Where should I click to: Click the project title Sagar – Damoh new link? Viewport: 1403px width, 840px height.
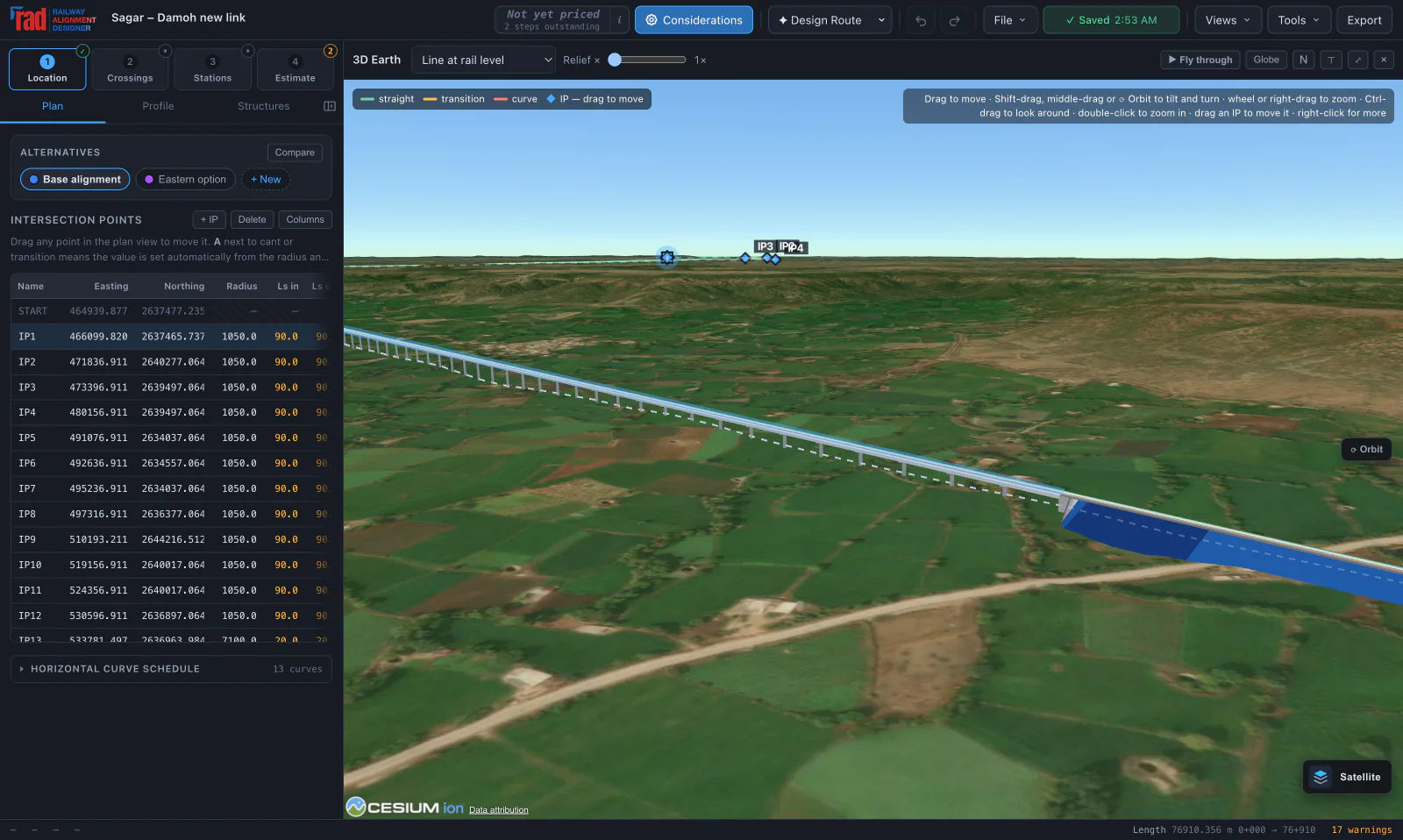click(178, 18)
